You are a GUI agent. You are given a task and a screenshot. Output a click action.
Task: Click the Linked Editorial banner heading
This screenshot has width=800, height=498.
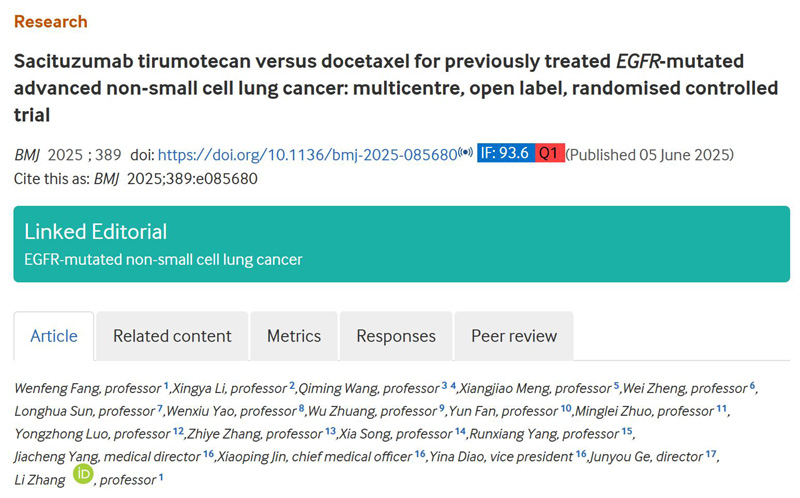(x=96, y=232)
